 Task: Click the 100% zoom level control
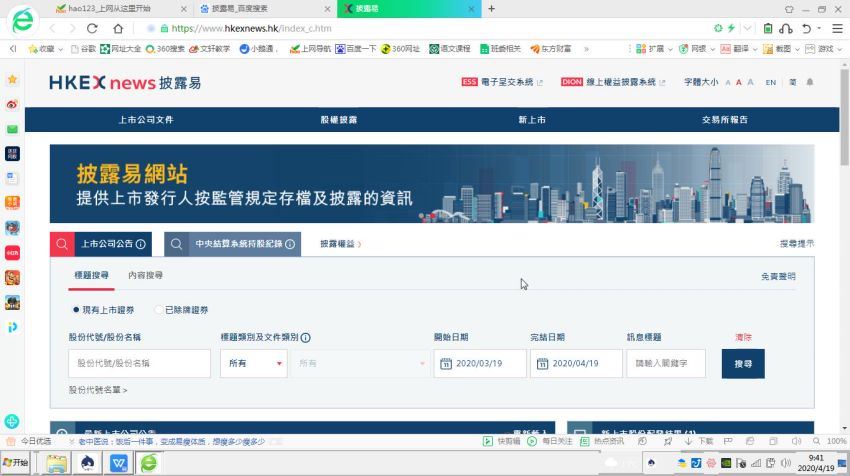(836, 441)
